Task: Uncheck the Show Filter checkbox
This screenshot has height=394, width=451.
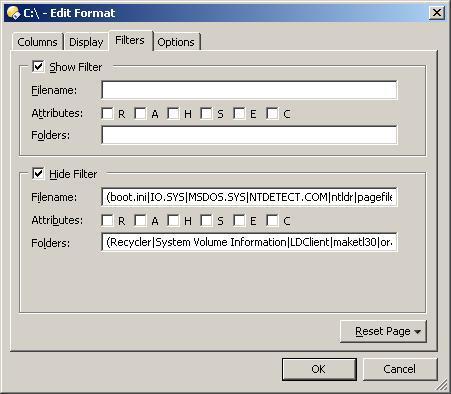Action: [x=38, y=66]
